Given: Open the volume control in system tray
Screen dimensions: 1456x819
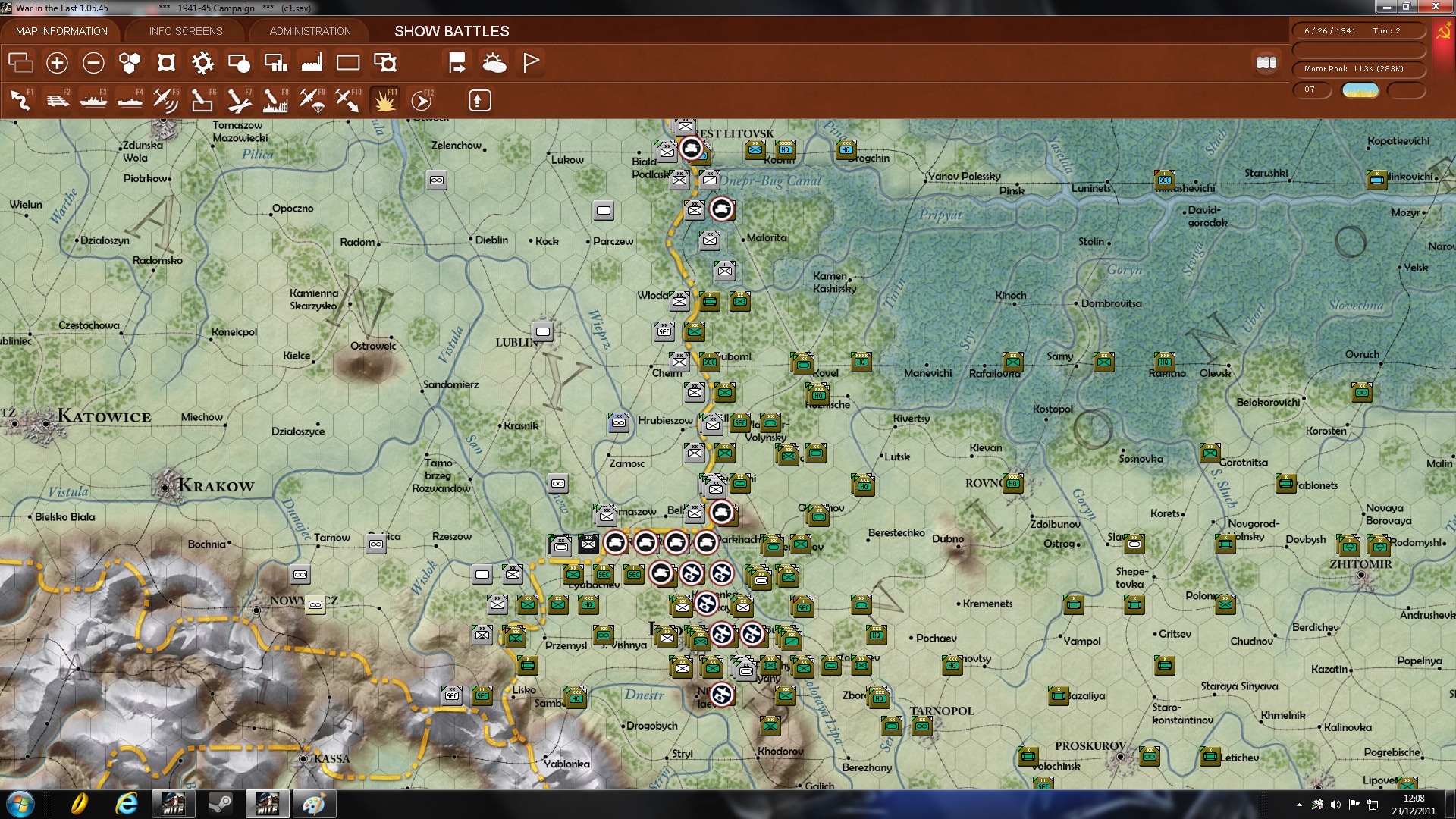Looking at the screenshot, I should (x=1335, y=805).
